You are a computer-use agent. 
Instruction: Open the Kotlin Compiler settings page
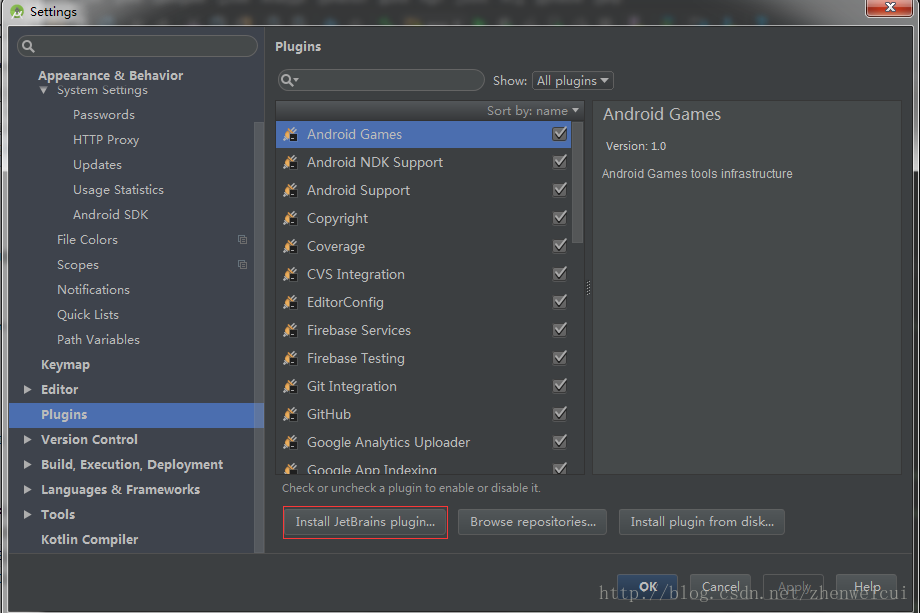pos(90,540)
